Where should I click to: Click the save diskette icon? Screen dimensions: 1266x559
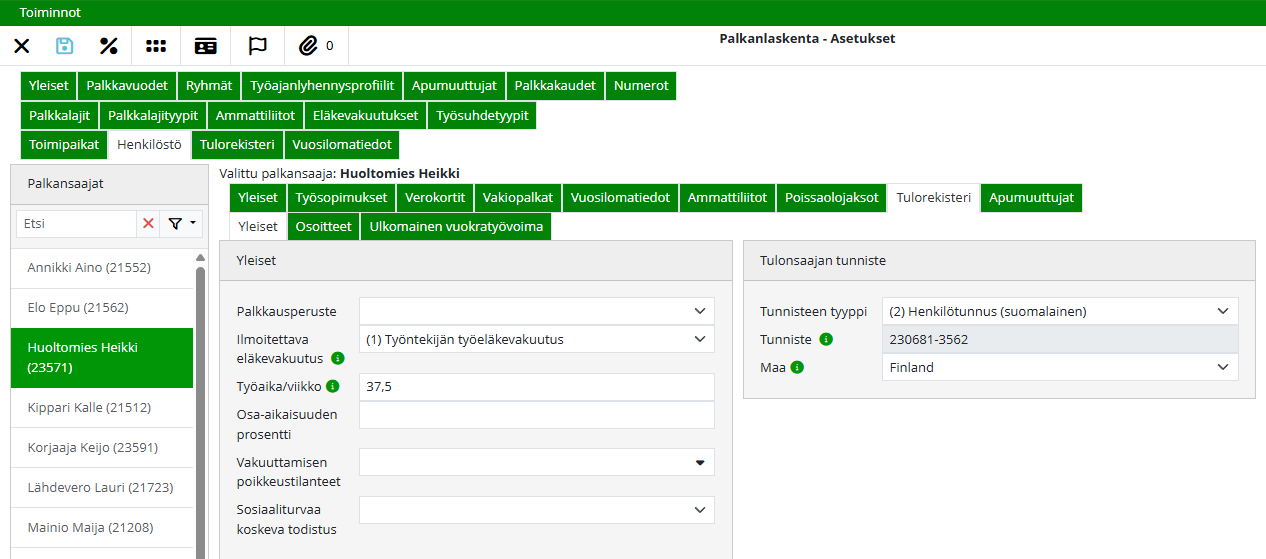[65, 46]
